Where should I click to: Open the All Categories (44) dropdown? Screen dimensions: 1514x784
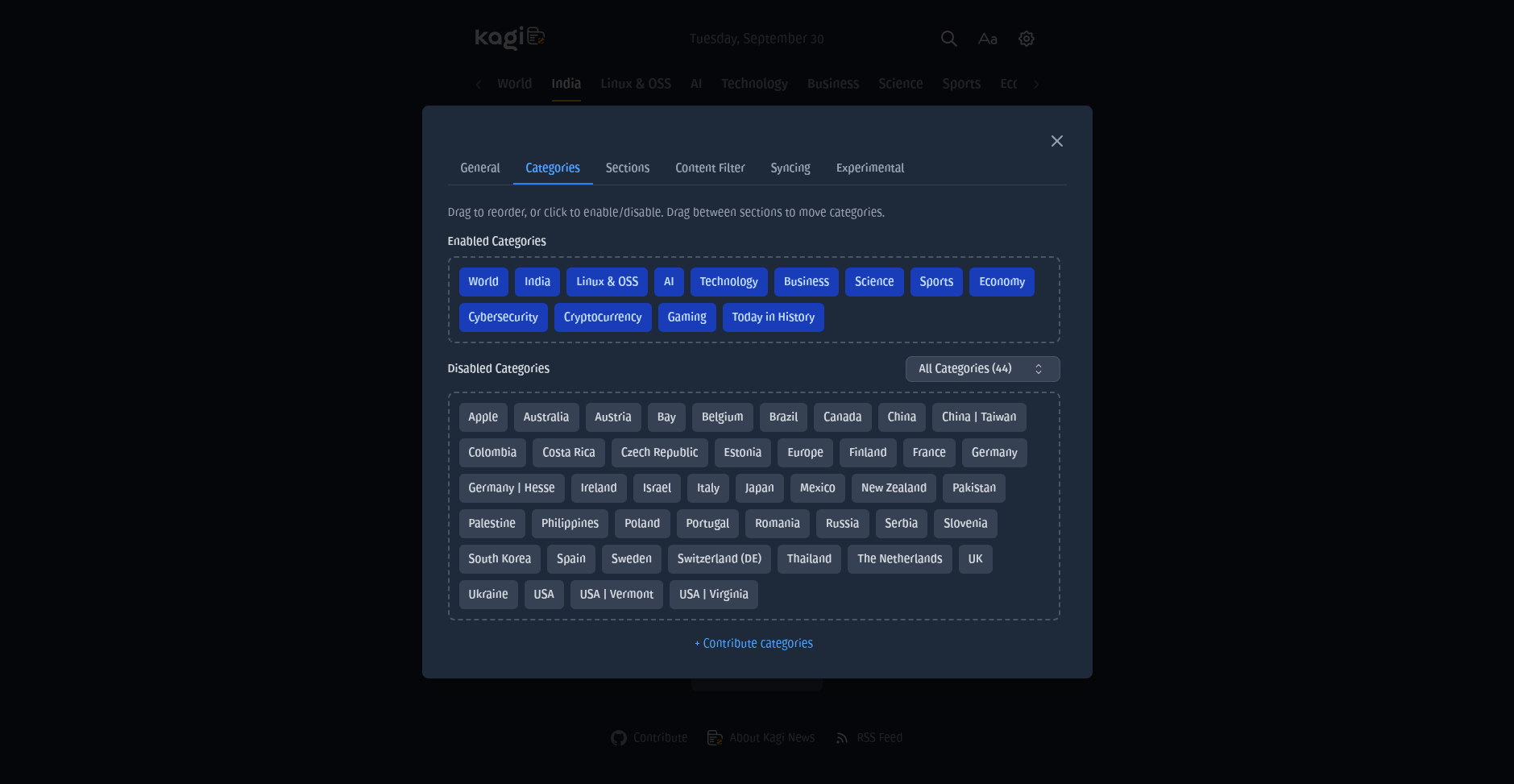point(981,369)
